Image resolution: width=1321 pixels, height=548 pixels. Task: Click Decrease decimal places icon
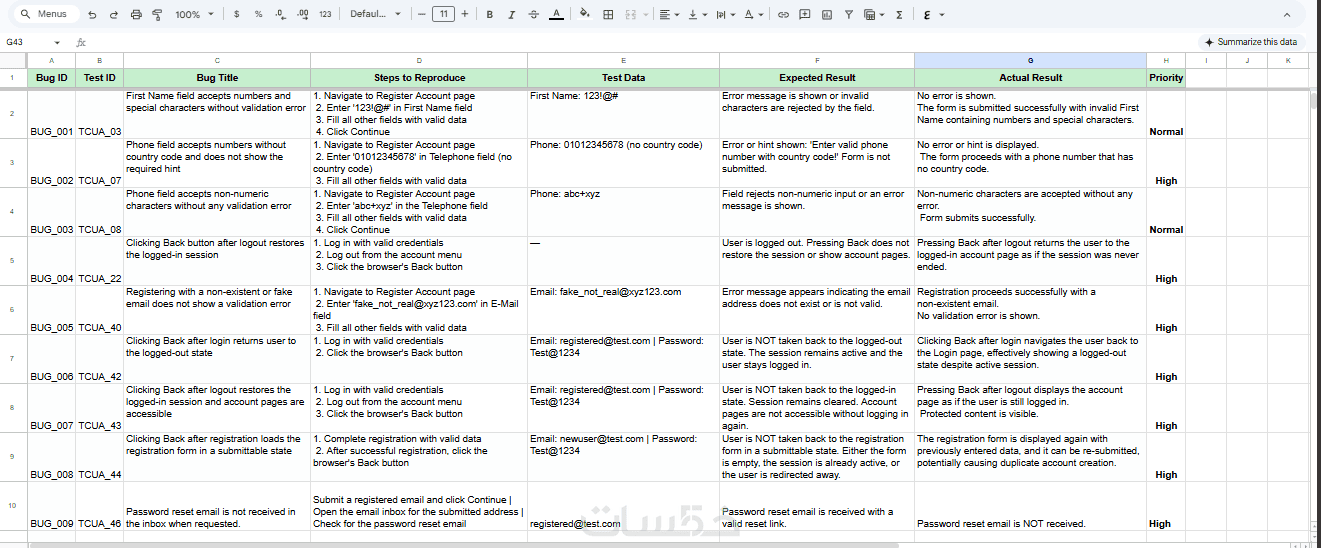pos(279,15)
